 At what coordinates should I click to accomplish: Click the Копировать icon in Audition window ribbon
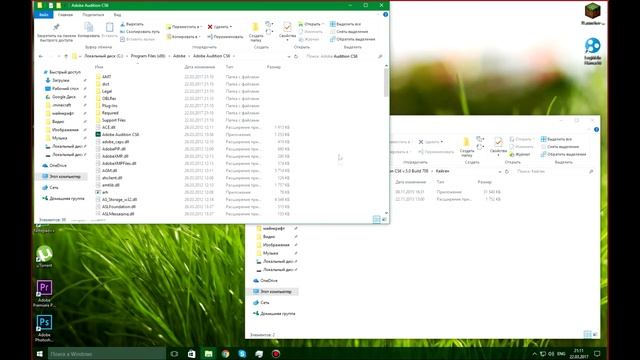(89, 31)
